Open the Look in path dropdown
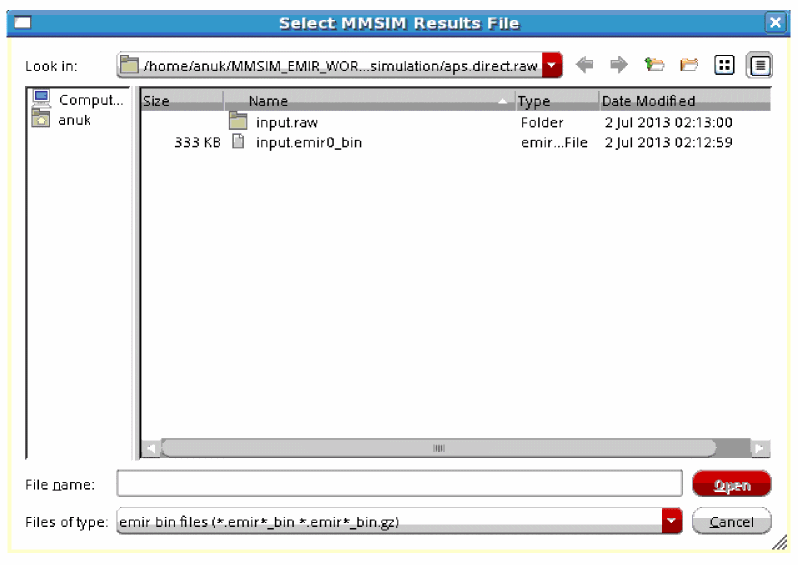 pos(552,65)
